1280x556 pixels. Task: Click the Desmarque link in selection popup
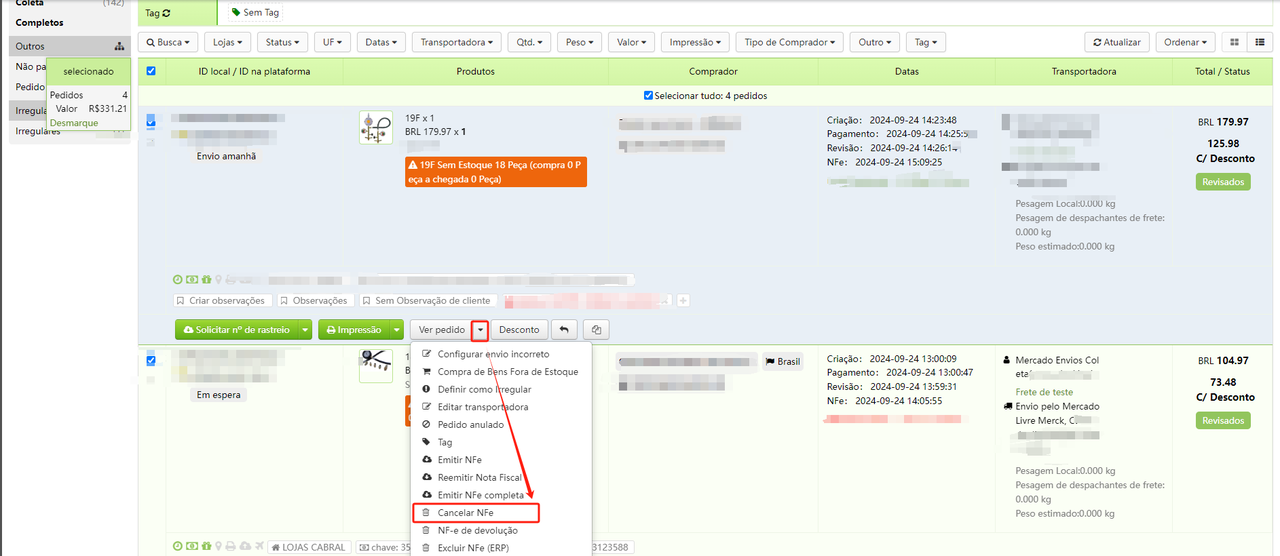coord(73,123)
